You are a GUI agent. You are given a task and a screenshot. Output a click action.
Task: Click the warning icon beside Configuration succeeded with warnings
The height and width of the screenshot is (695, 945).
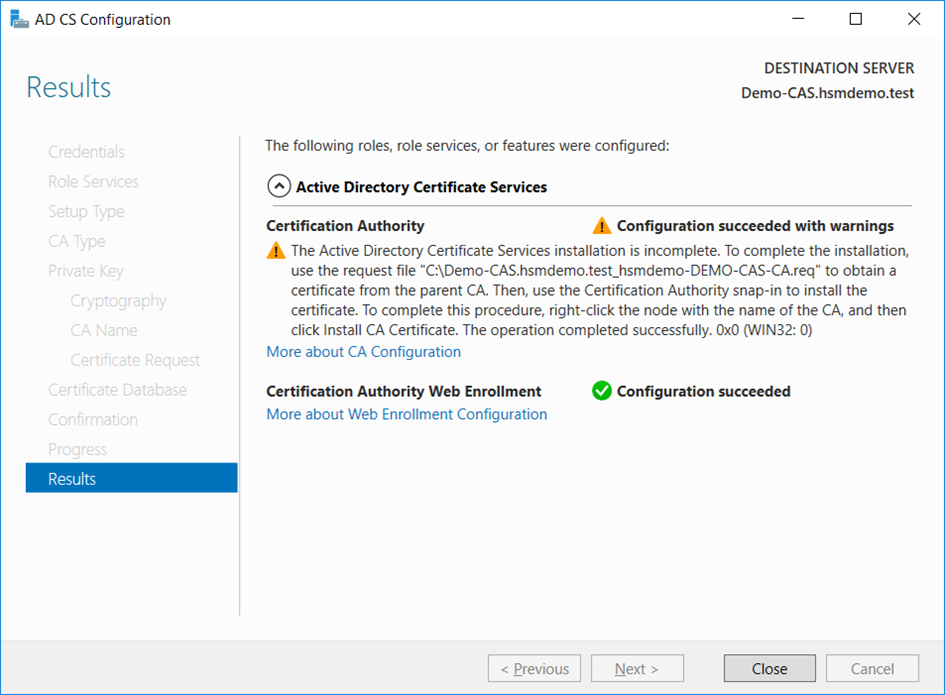pos(601,226)
